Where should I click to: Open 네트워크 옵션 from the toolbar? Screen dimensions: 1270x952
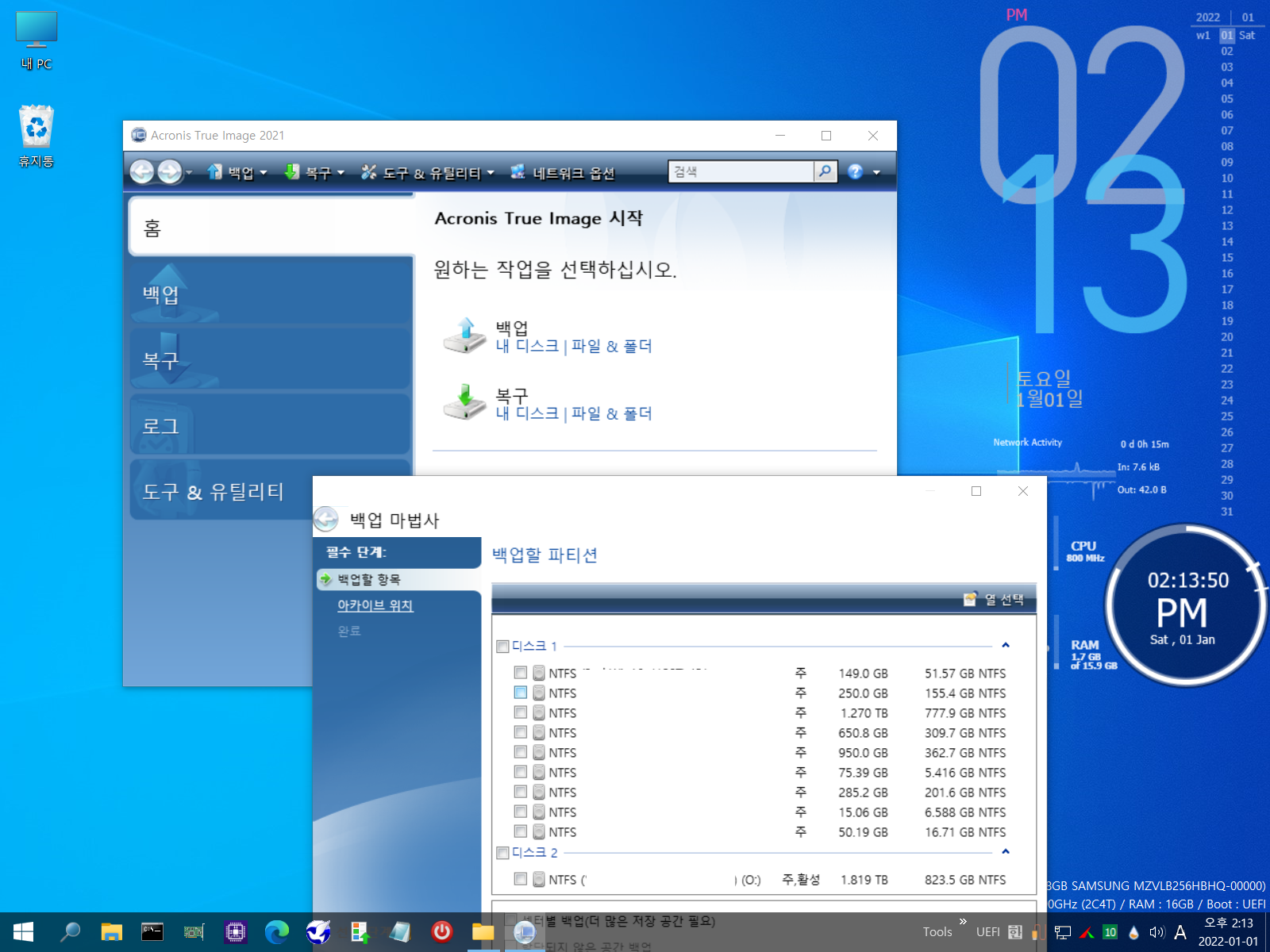563,172
